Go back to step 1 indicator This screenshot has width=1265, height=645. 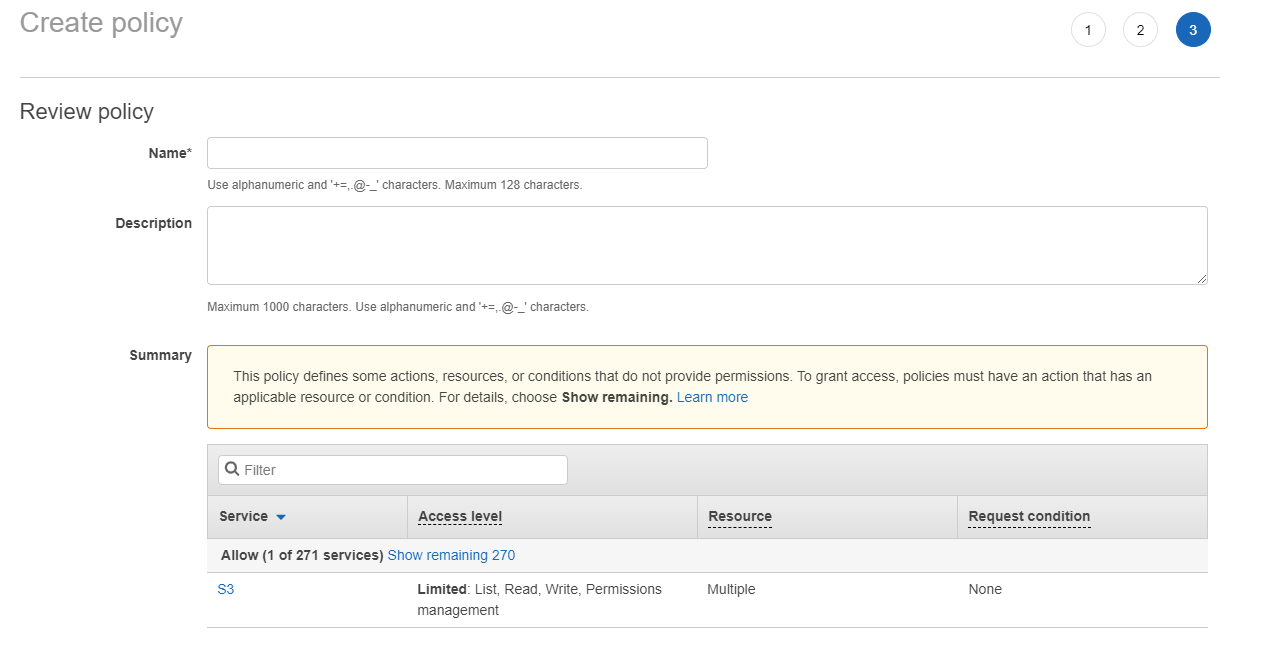[1088, 30]
